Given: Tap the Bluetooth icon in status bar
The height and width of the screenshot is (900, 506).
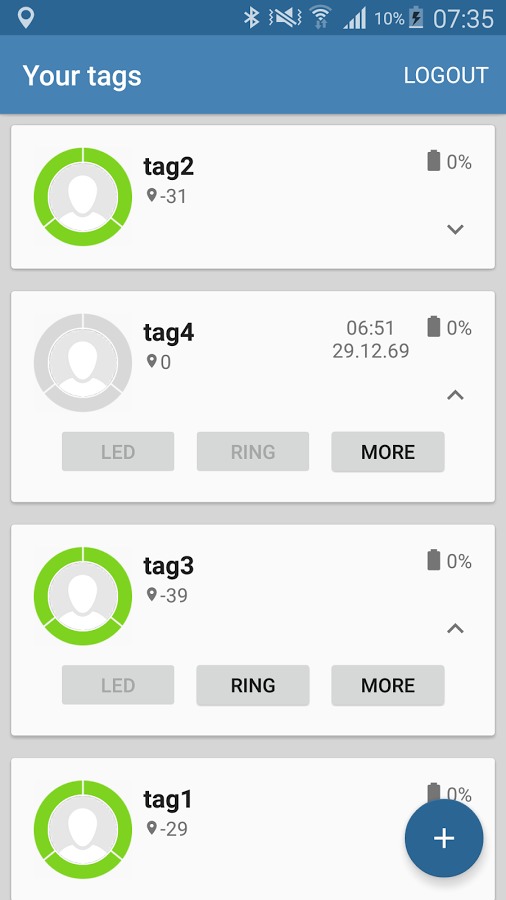Looking at the screenshot, I should pyautogui.click(x=251, y=18).
